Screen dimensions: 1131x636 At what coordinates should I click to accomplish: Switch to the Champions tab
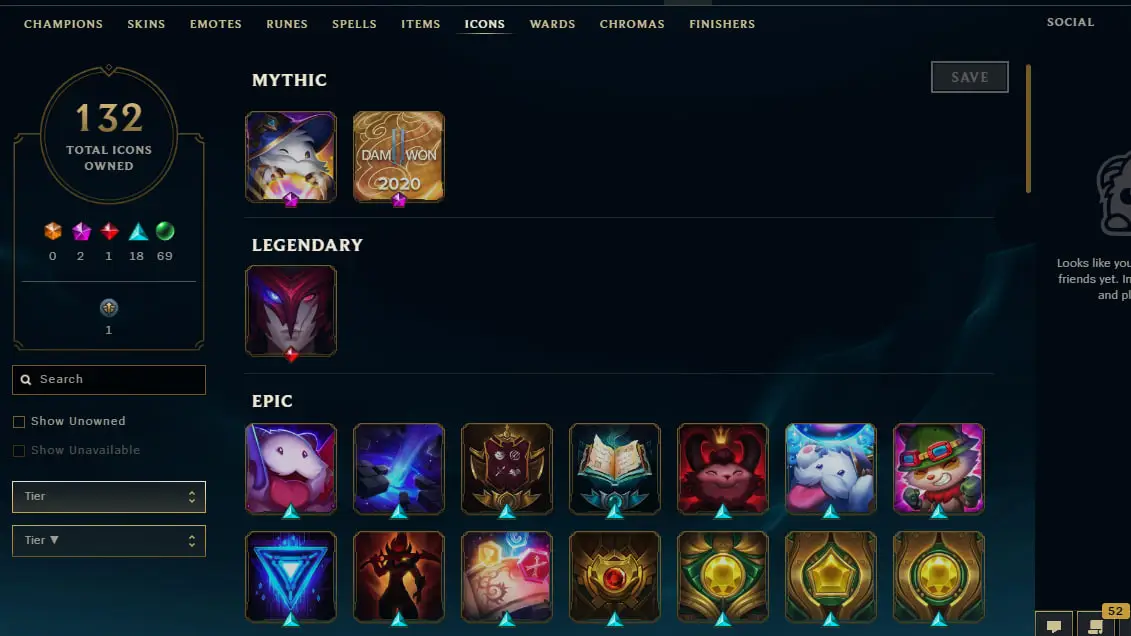pos(63,24)
